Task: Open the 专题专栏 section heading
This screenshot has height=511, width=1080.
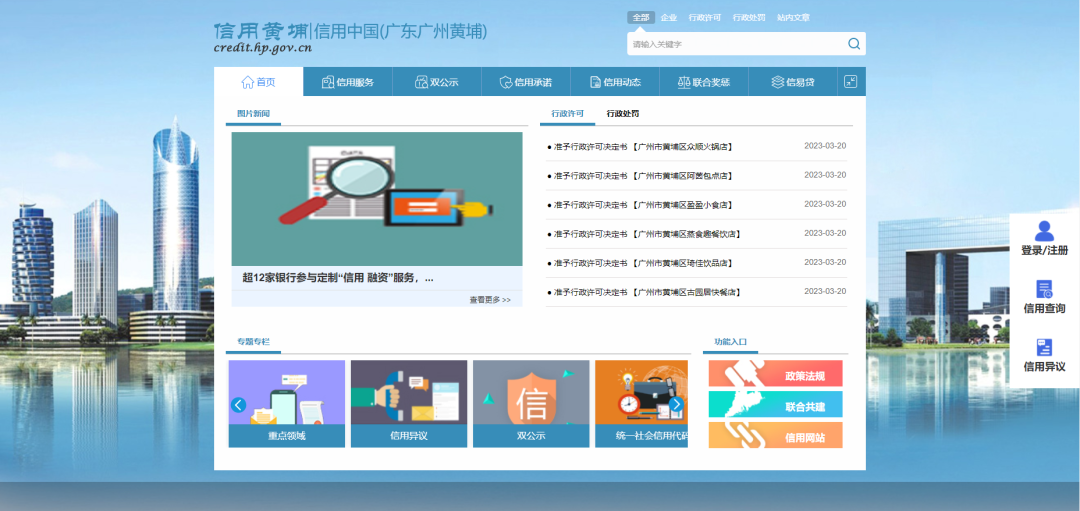Action: [x=253, y=341]
